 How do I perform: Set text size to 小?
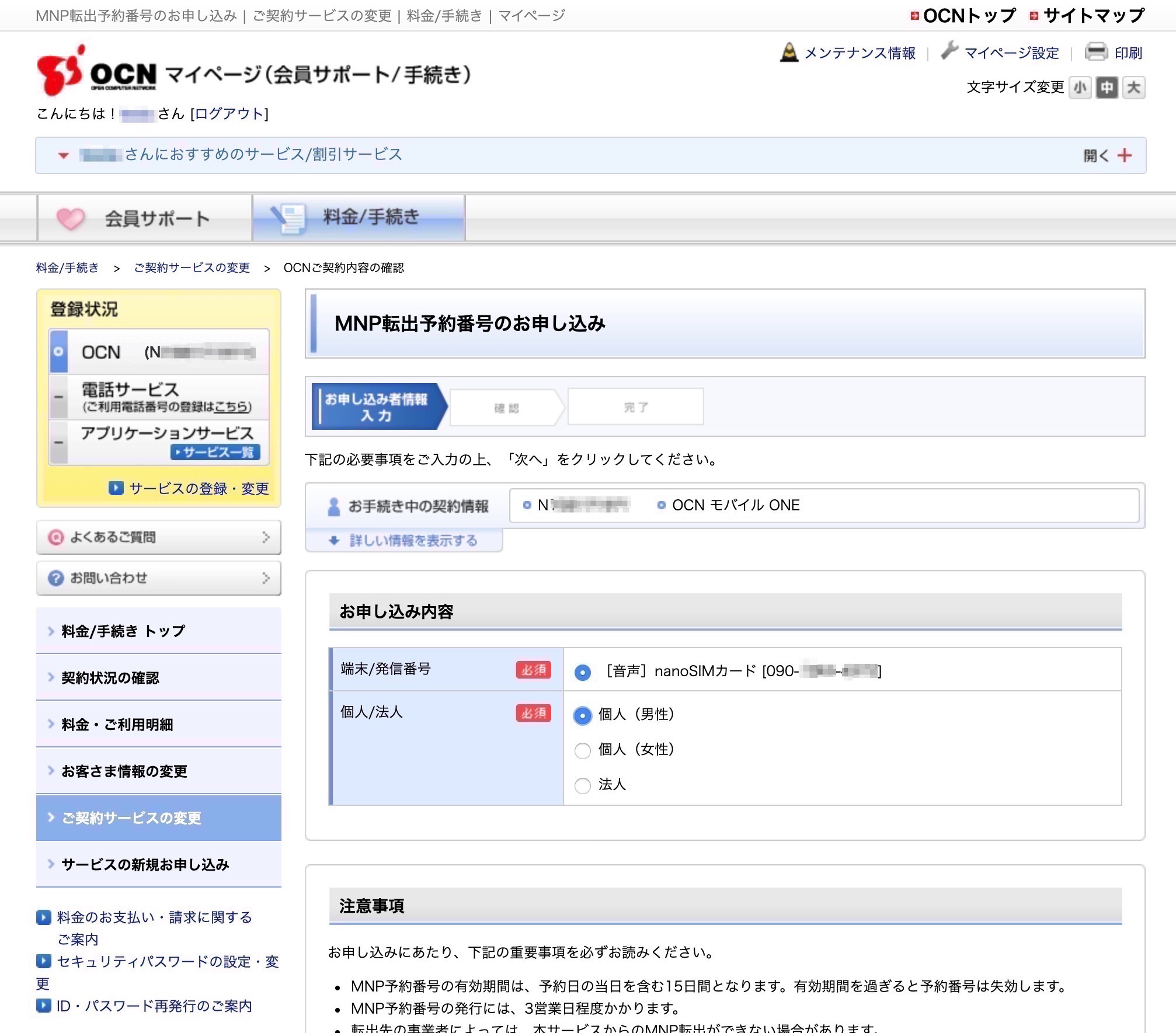pos(1080,88)
